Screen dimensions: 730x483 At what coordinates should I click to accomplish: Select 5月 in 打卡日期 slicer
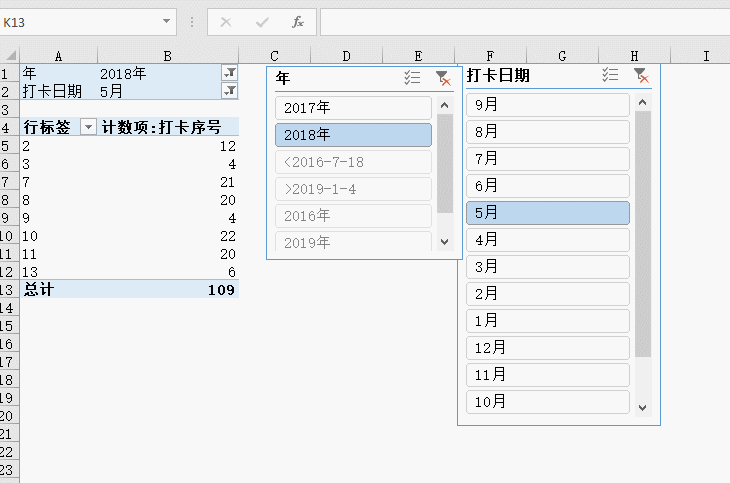548,213
